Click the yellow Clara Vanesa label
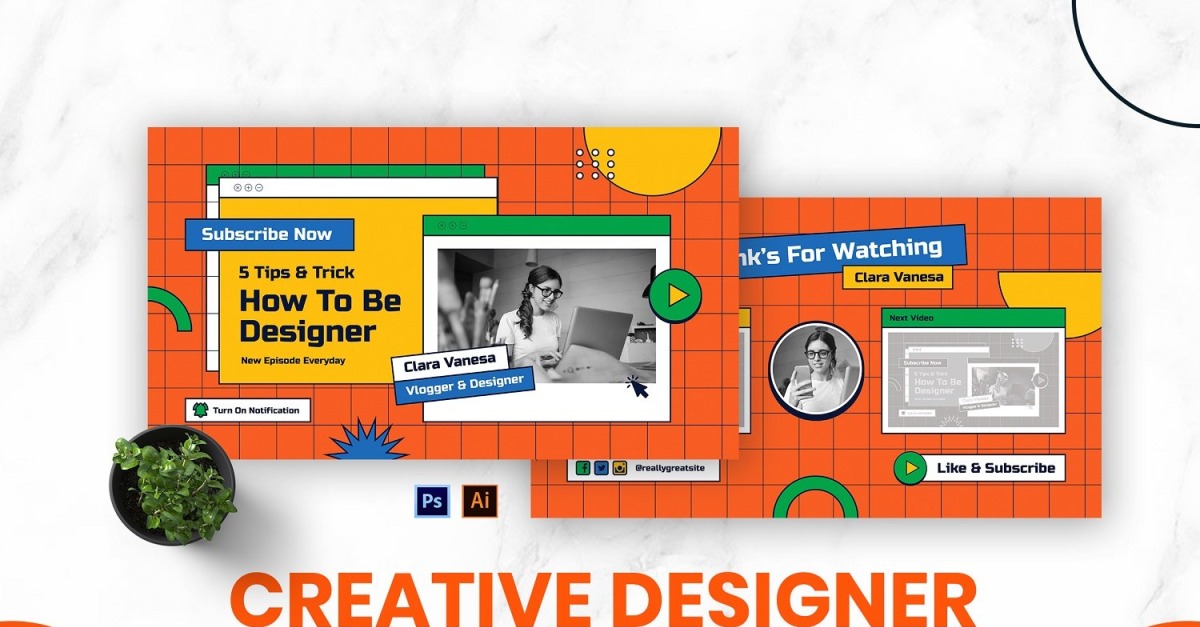1200x627 pixels. click(x=898, y=277)
